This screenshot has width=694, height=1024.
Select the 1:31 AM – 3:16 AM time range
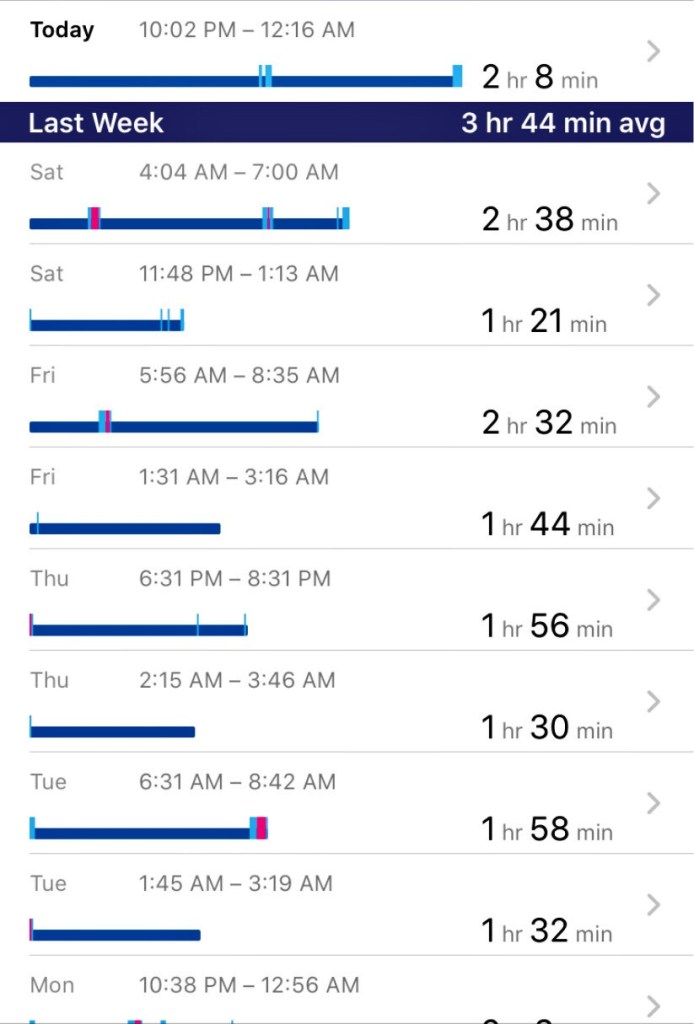pyautogui.click(x=233, y=477)
